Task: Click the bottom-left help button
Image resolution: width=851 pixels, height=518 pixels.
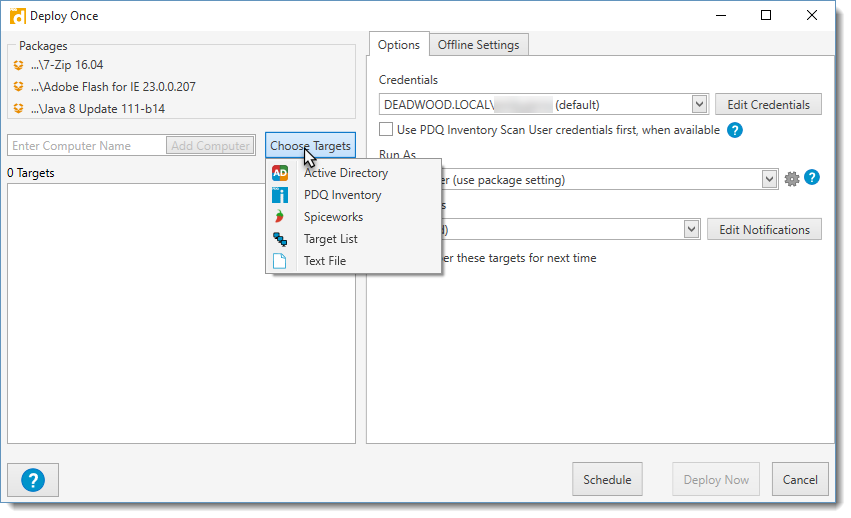Action: tap(32, 480)
